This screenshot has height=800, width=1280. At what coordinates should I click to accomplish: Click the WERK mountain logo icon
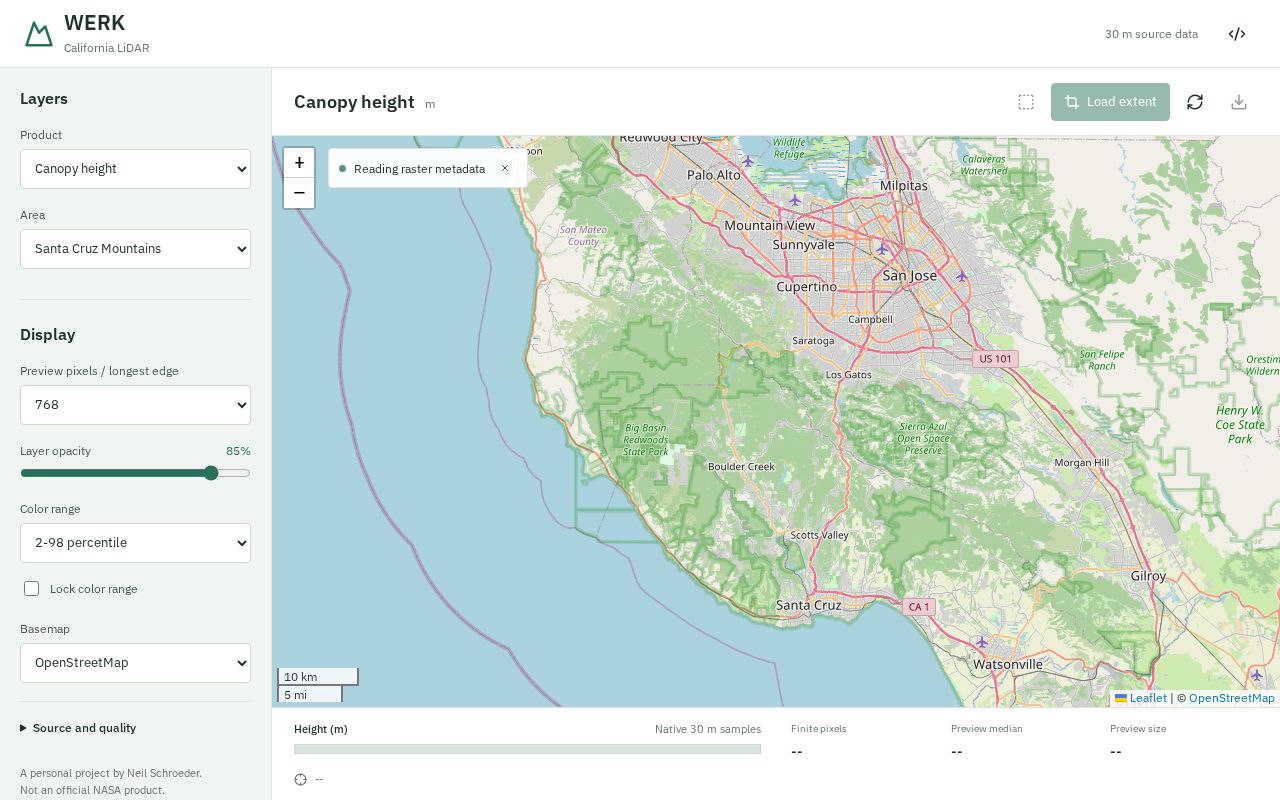point(39,34)
